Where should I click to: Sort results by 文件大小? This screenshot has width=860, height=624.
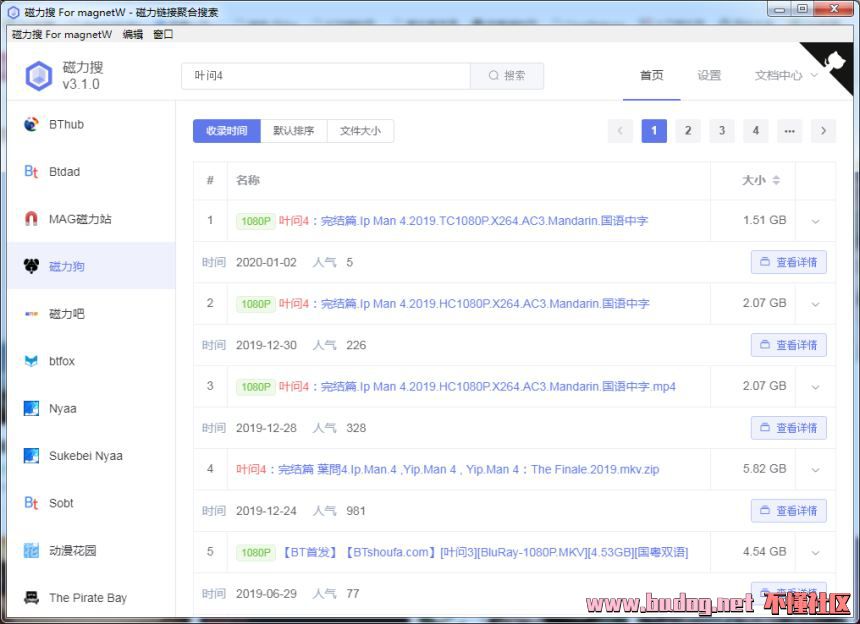point(360,131)
